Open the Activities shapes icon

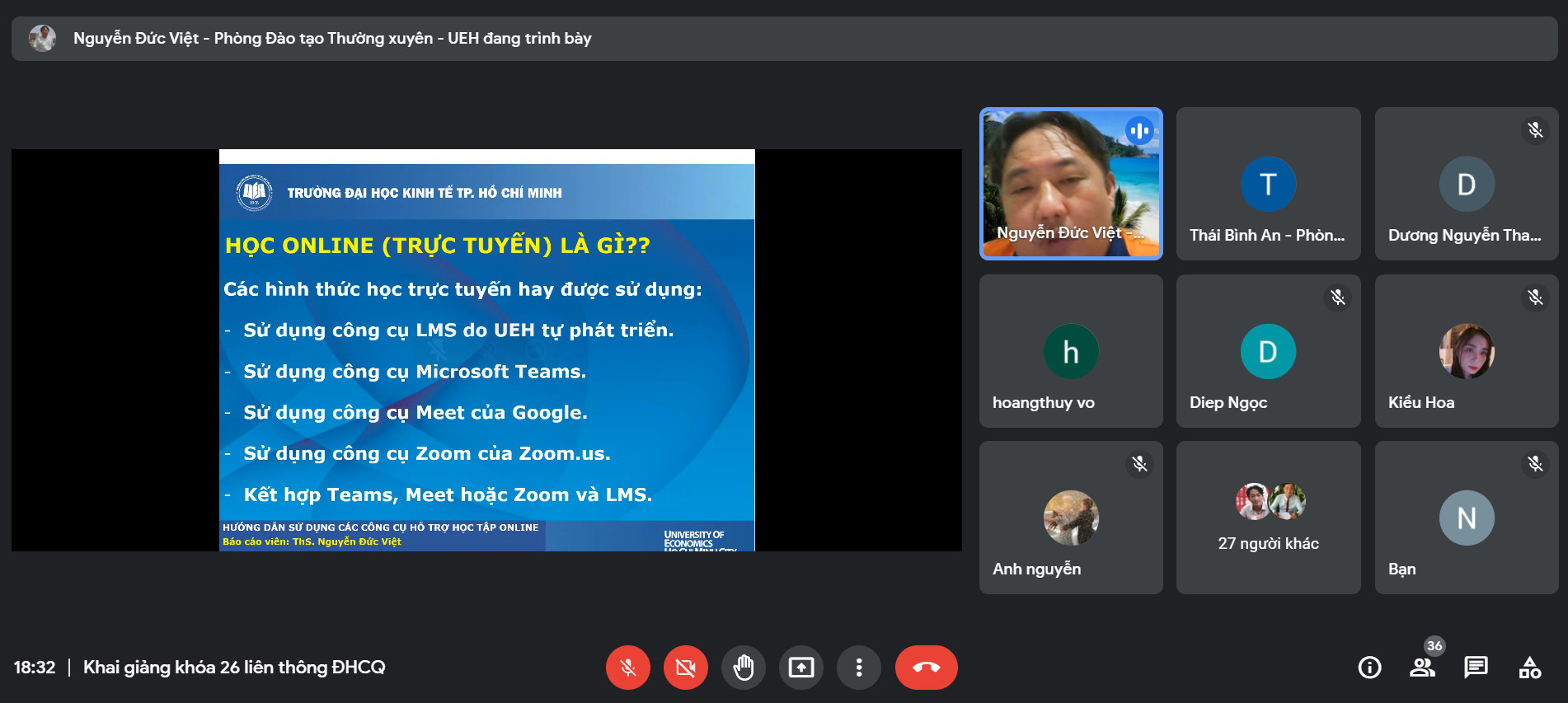(x=1530, y=668)
